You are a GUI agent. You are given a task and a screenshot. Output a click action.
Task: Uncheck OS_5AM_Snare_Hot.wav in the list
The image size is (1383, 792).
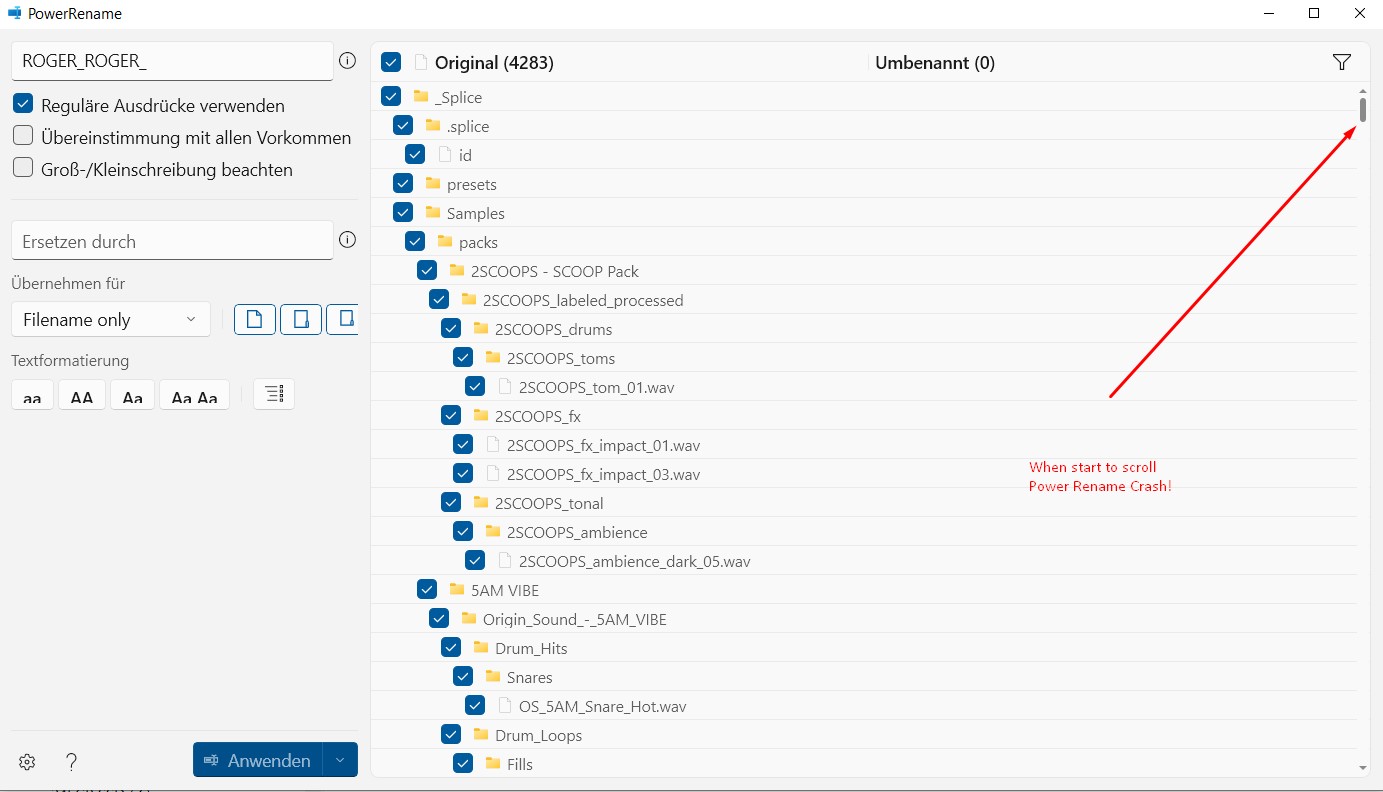tap(475, 704)
